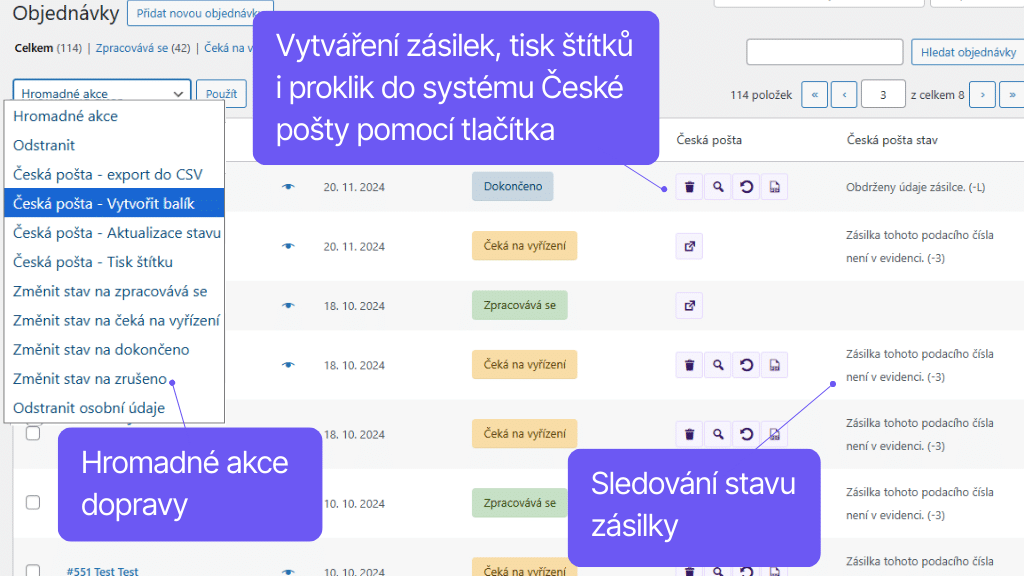
Task: Select the checkbox of the Zpracovává se order
Action: click(31, 503)
